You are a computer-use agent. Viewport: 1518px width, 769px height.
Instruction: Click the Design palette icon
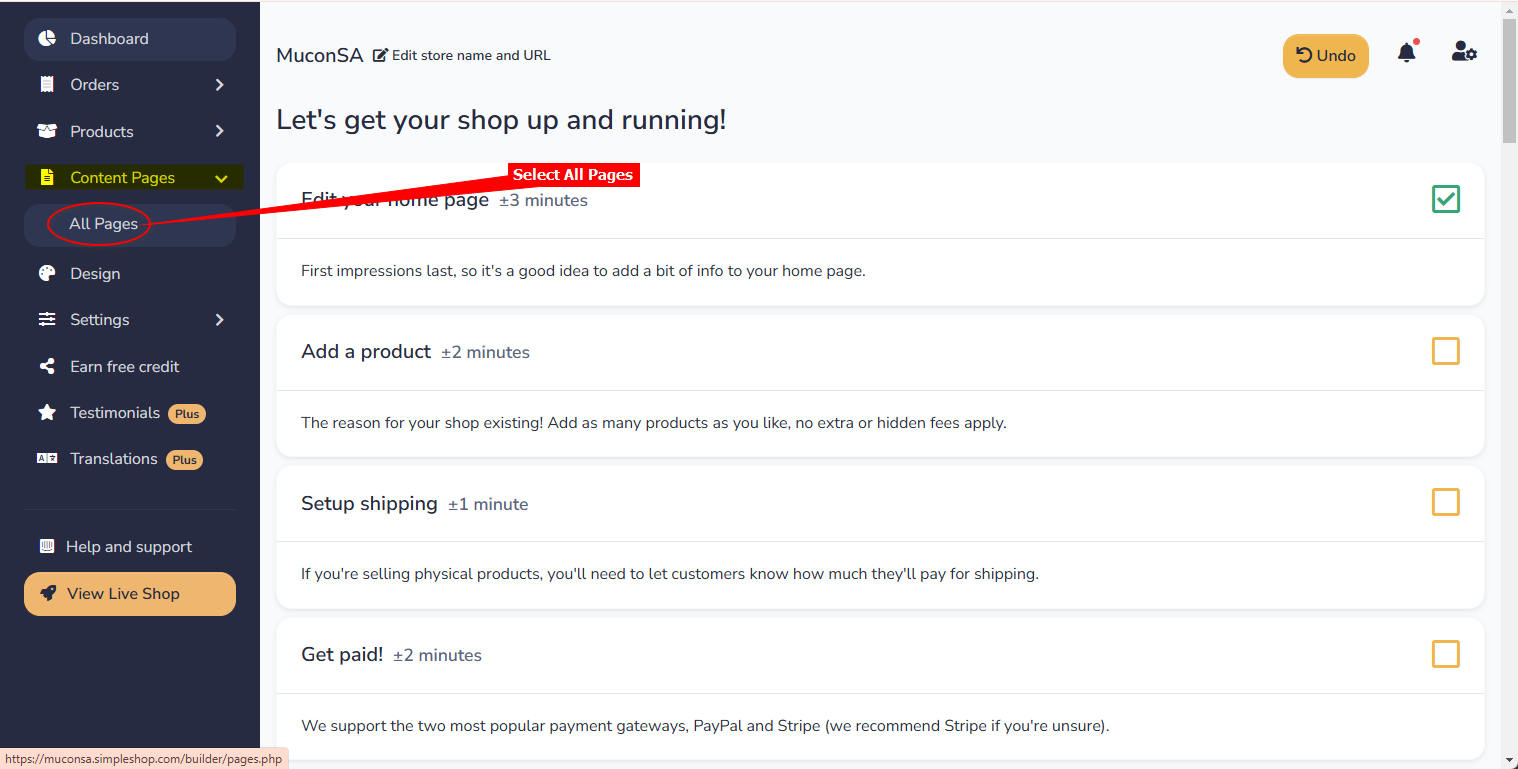pos(47,274)
